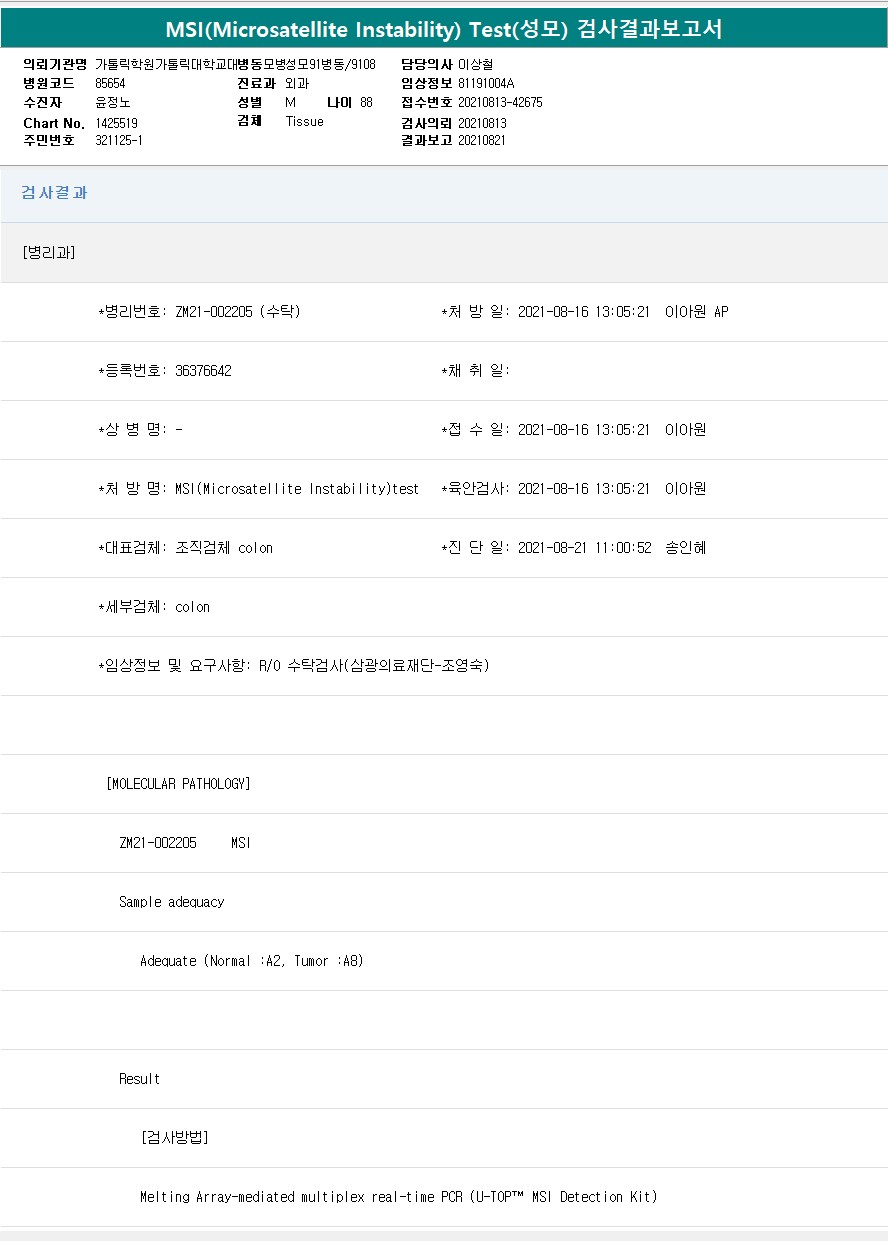
Task: Click the Sample adequacy label
Action: pyautogui.click(x=171, y=902)
